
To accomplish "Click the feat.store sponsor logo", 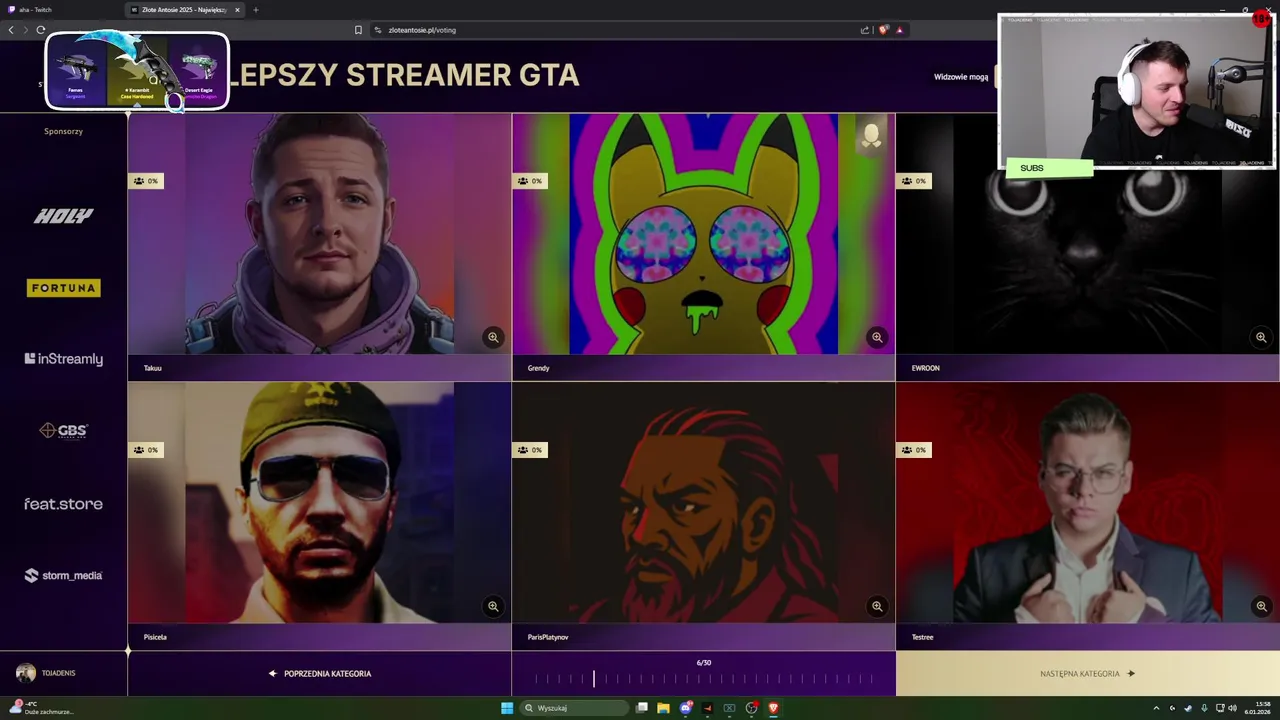I will pyautogui.click(x=64, y=504).
